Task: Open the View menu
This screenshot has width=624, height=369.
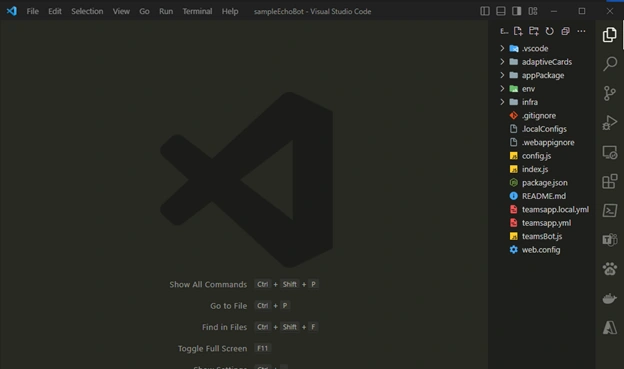Action: (x=121, y=11)
